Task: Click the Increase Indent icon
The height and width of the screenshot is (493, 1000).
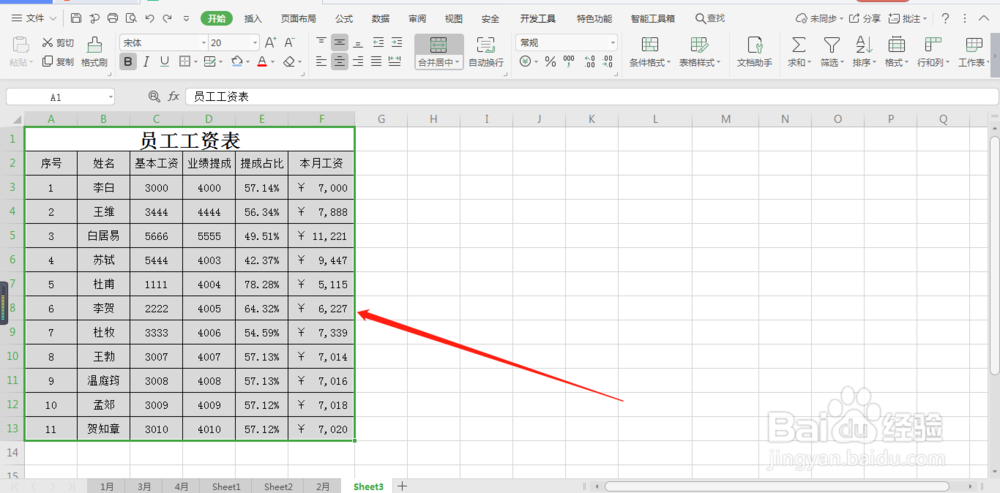Action: point(397,43)
